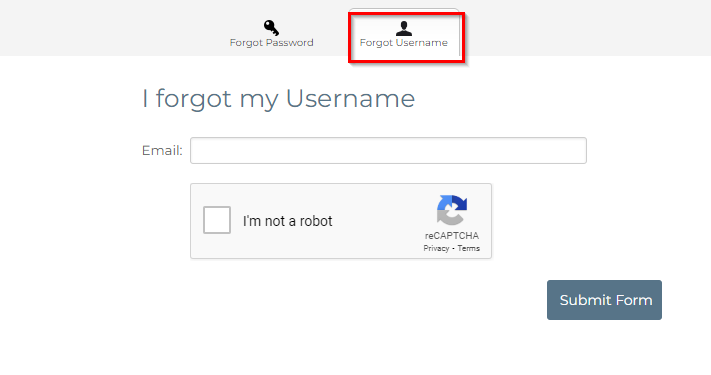Viewport: 711px width, 375px height.
Task: Open the reCAPTCHA Privacy link
Action: tap(436, 248)
